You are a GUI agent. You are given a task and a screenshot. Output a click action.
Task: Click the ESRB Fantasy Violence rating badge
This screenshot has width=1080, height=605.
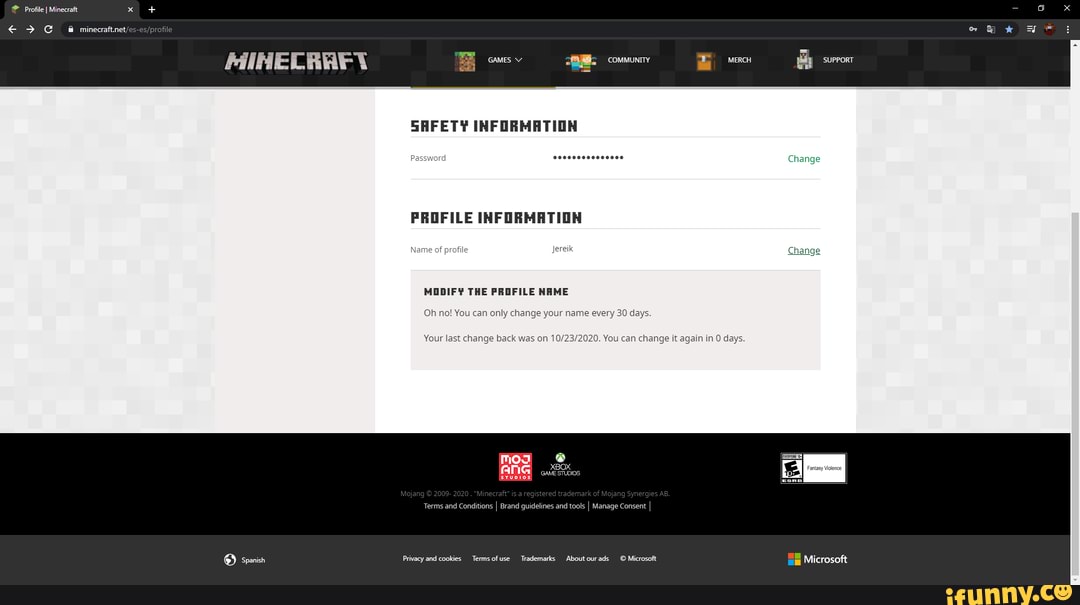click(x=813, y=466)
